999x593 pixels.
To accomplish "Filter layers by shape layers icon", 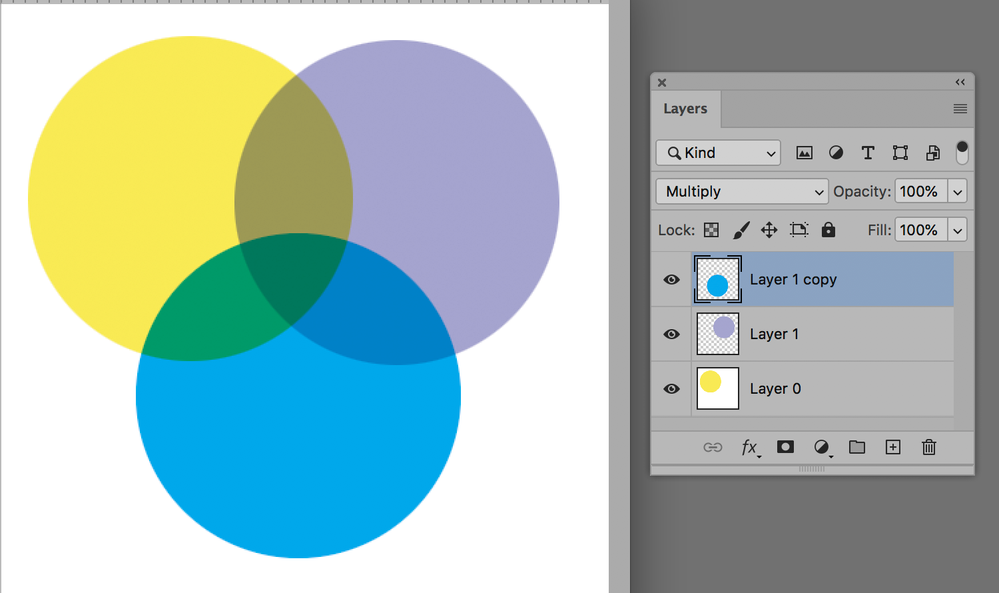I will pos(899,152).
